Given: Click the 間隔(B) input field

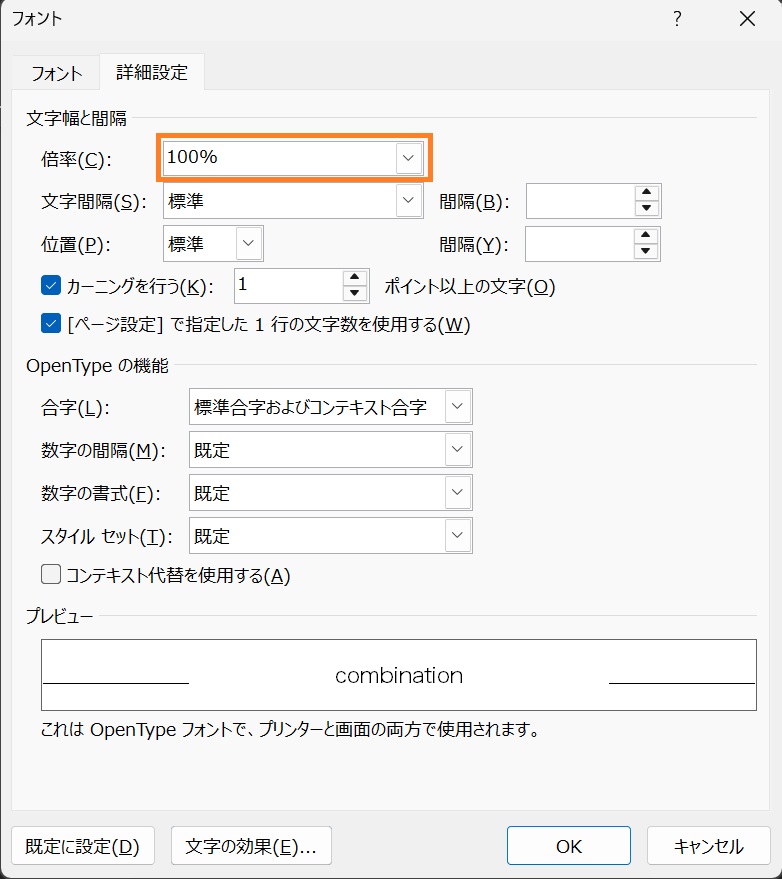Looking at the screenshot, I should pyautogui.click(x=580, y=201).
